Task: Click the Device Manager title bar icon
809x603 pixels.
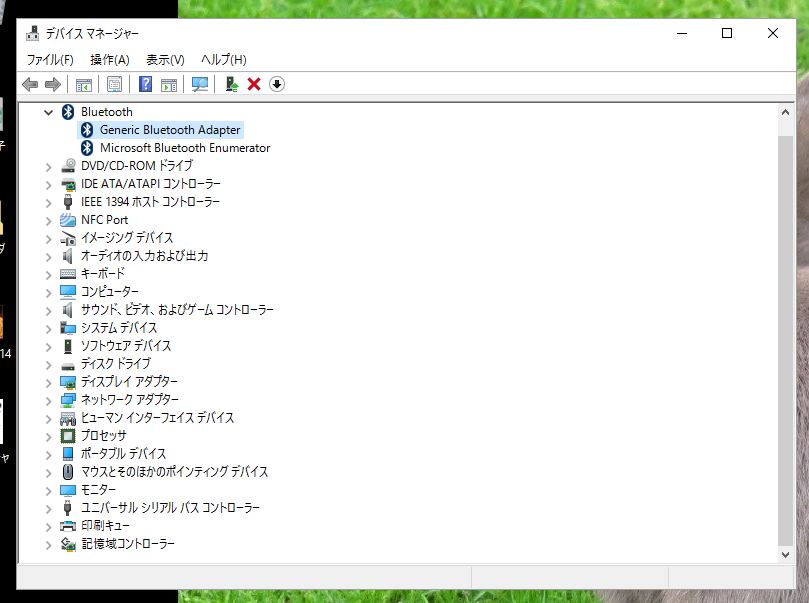Action: click(x=33, y=34)
